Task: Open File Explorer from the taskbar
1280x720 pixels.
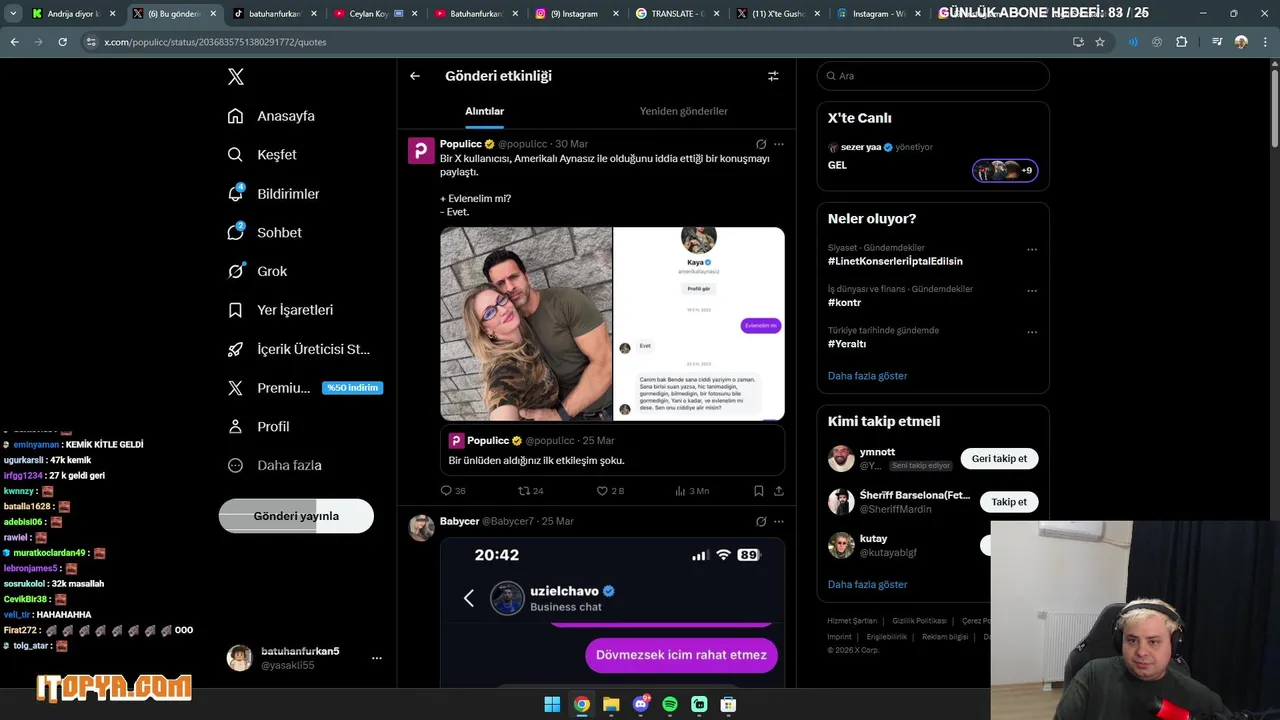Action: pyautogui.click(x=611, y=704)
